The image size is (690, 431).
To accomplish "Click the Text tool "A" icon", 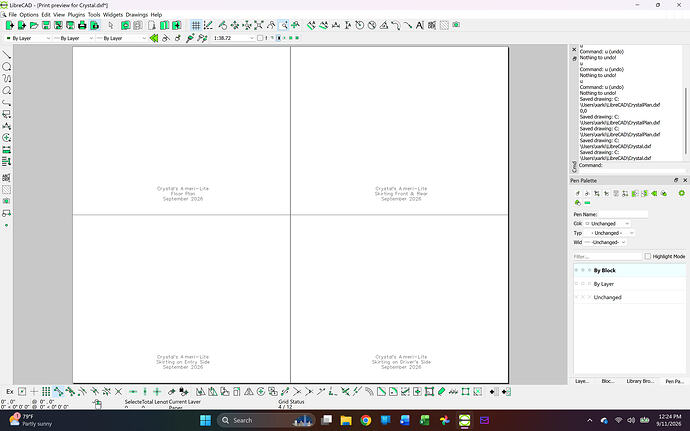I will [419, 26].
